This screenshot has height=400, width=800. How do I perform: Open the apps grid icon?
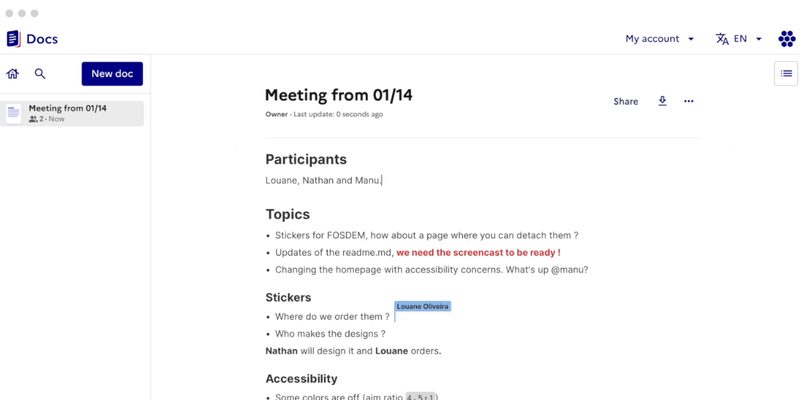pos(786,39)
